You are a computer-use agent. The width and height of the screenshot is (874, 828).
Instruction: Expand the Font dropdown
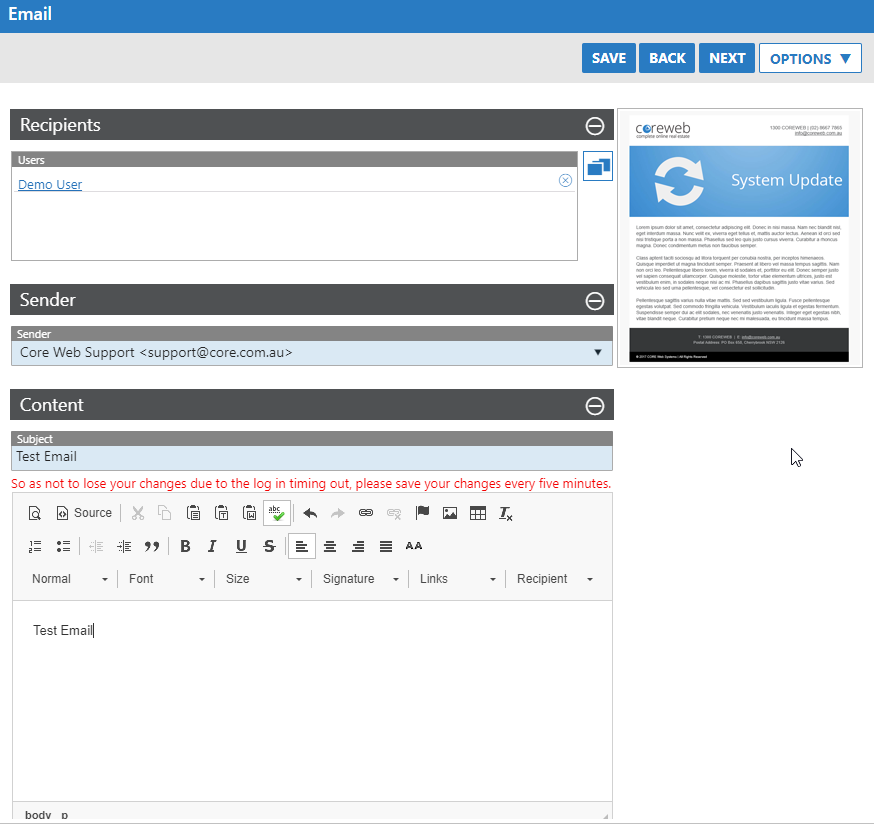(165, 579)
